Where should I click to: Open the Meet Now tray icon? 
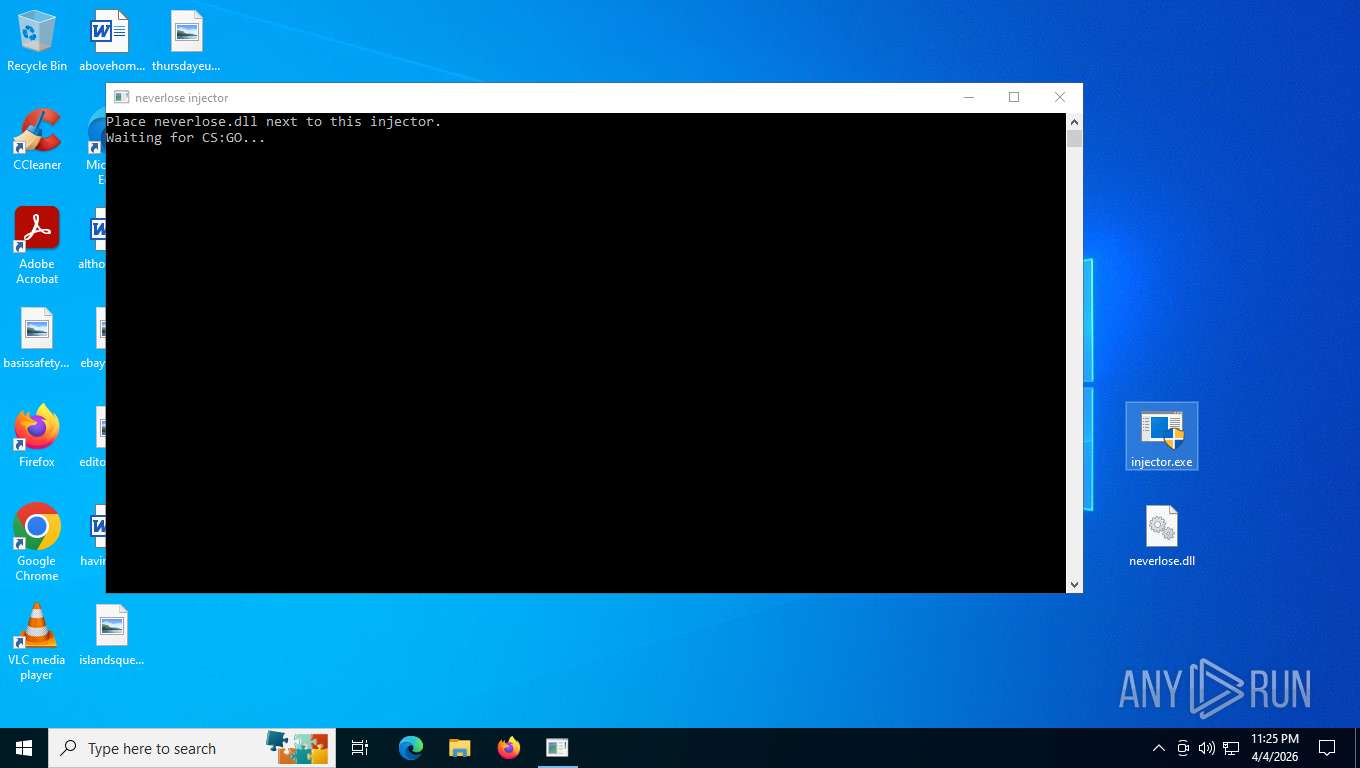click(1183, 748)
